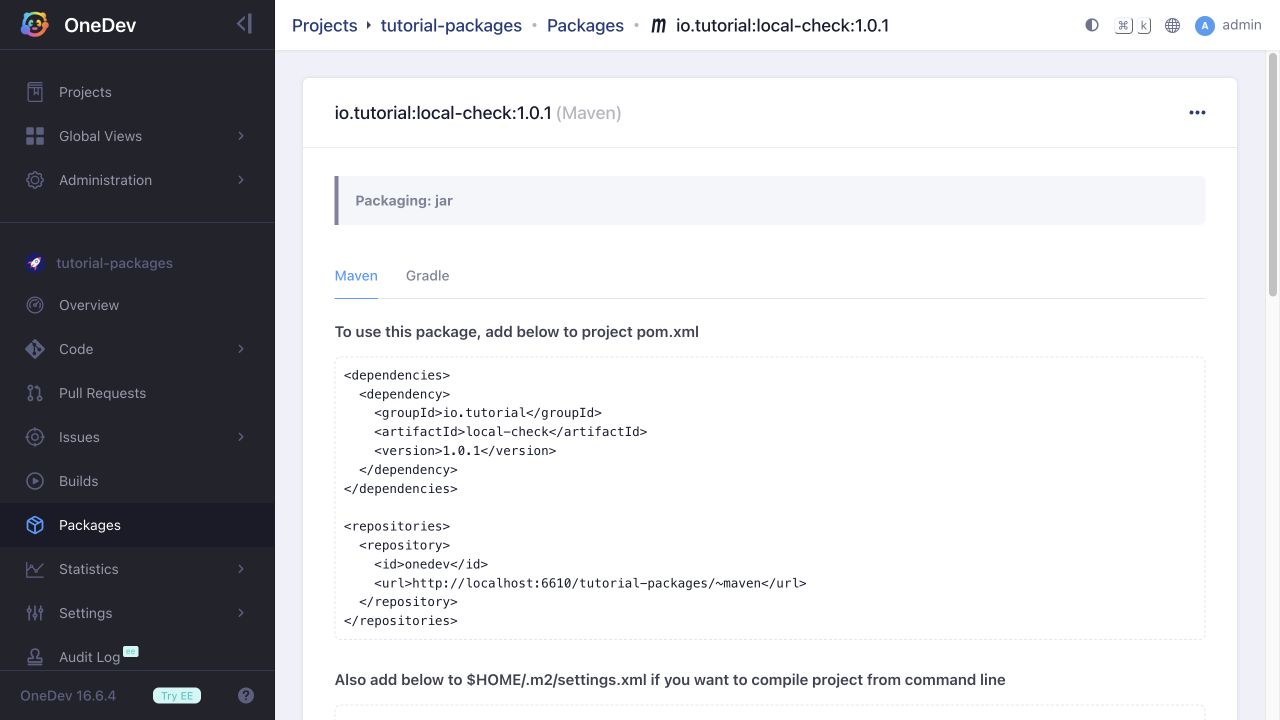Screen dimensions: 1280x720
Task: Click the Settings sliders icon
Action: pos(35,613)
